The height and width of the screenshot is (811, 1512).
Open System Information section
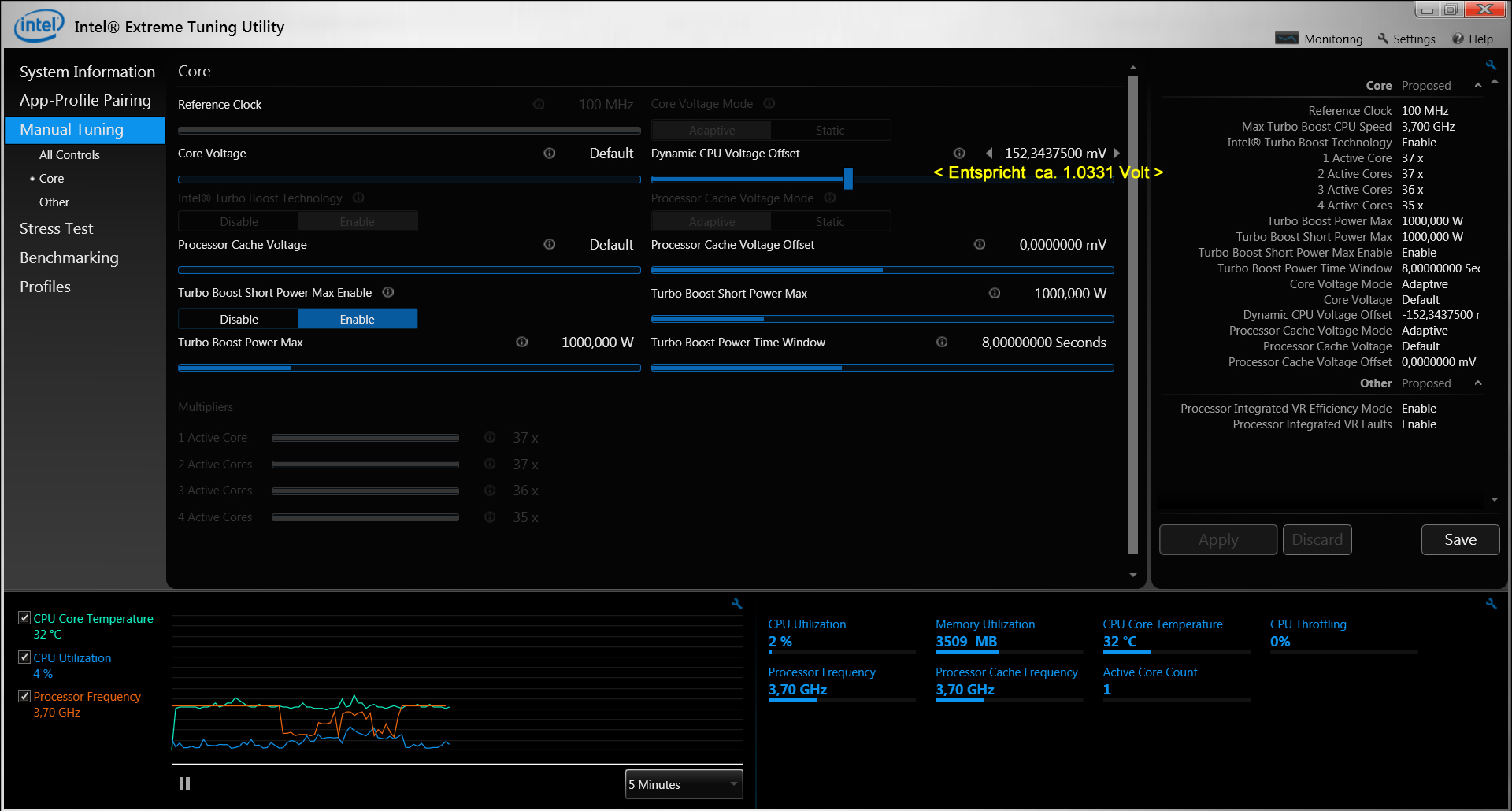pos(87,72)
